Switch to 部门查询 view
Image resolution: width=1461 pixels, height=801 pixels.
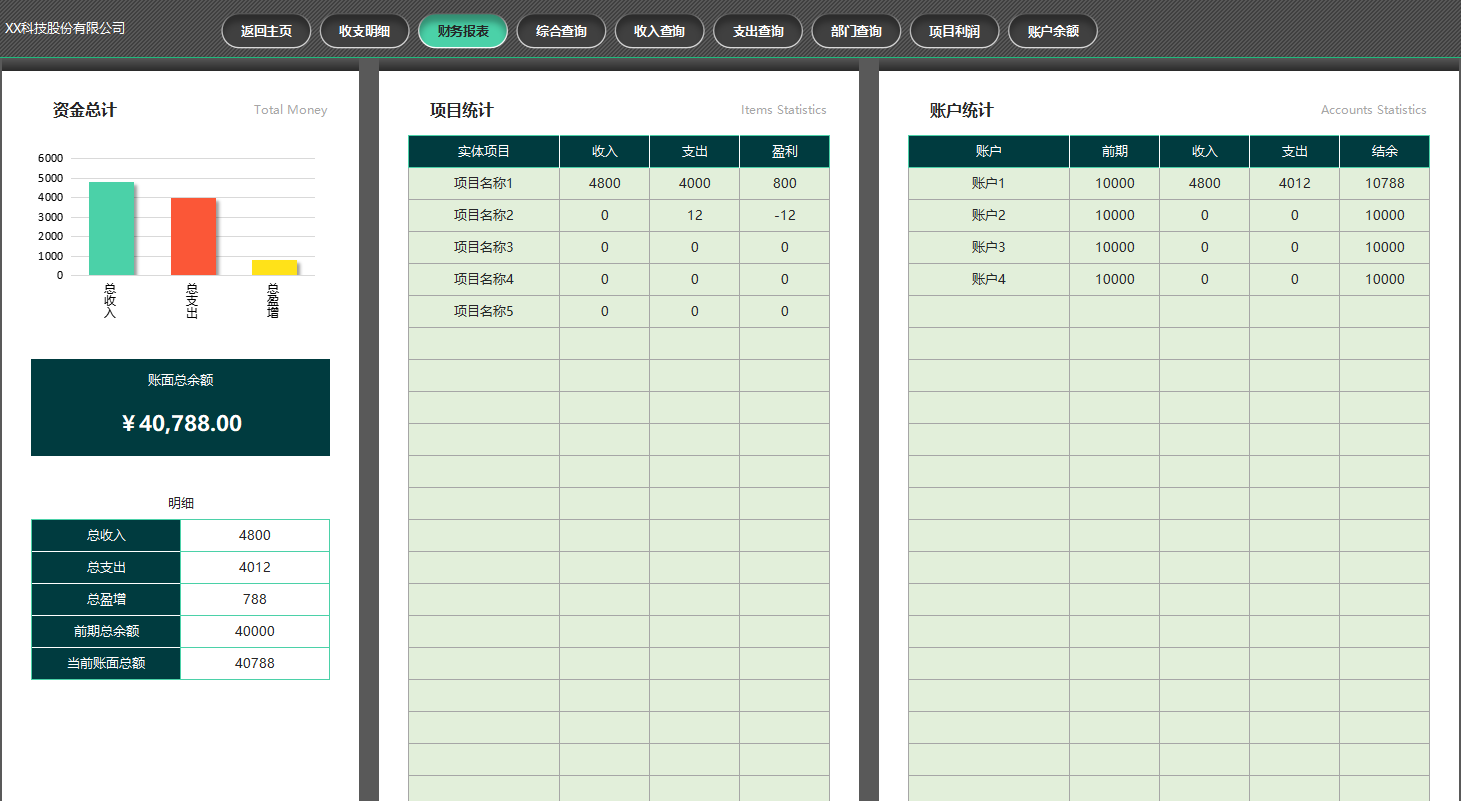pos(856,31)
